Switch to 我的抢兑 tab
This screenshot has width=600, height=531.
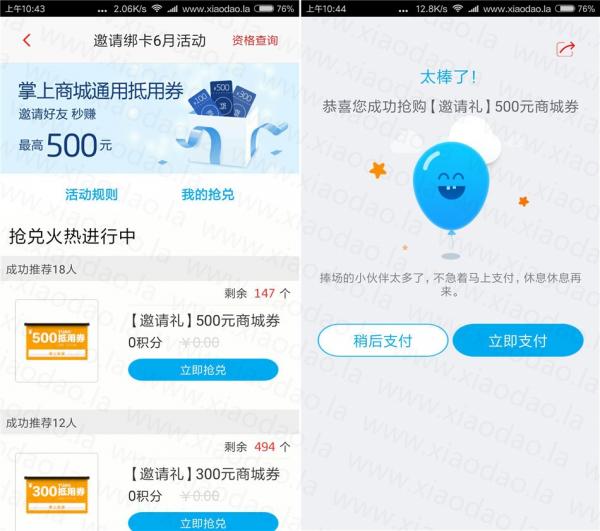coord(207,194)
